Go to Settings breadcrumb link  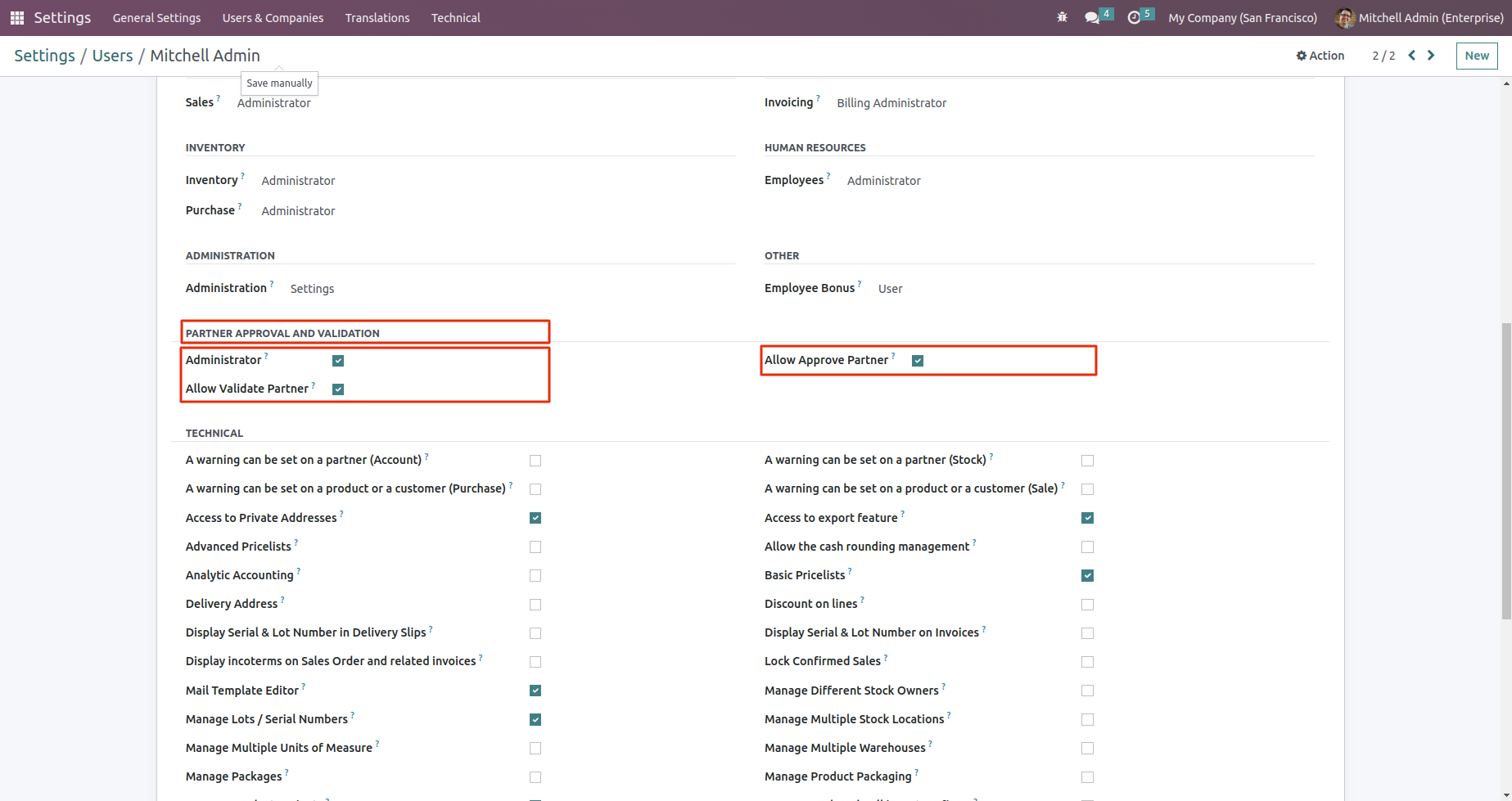point(44,56)
